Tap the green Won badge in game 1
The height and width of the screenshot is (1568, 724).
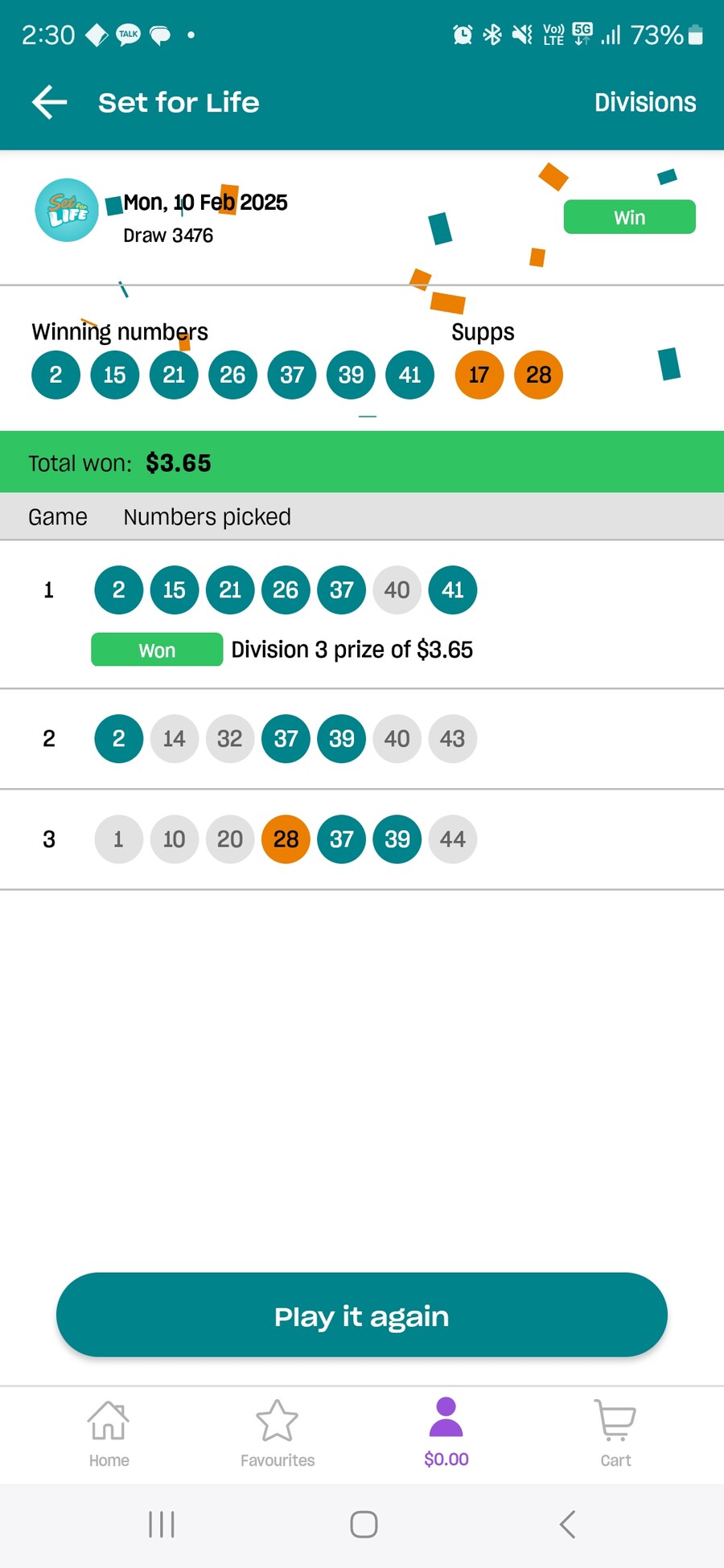pyautogui.click(x=157, y=650)
